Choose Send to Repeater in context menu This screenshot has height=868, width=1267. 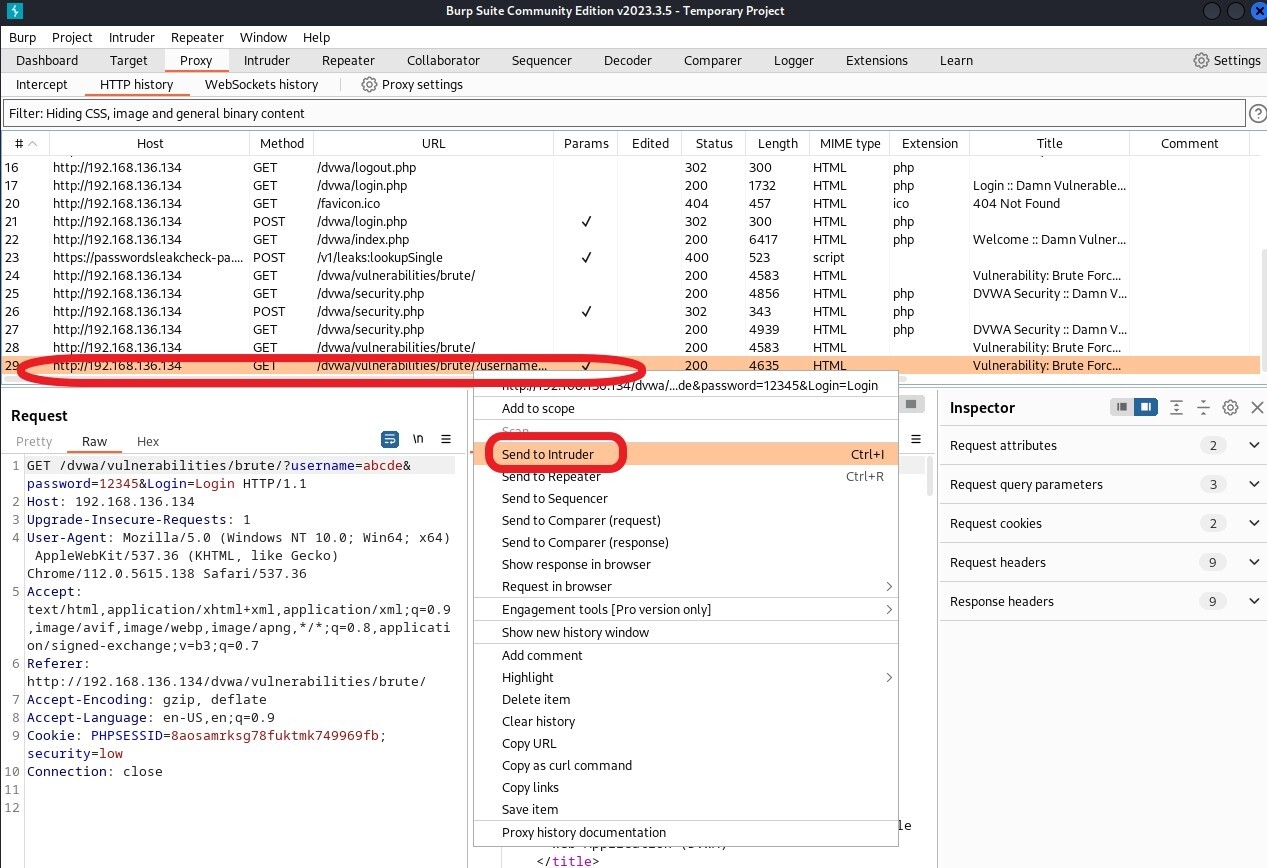pyautogui.click(x=686, y=476)
